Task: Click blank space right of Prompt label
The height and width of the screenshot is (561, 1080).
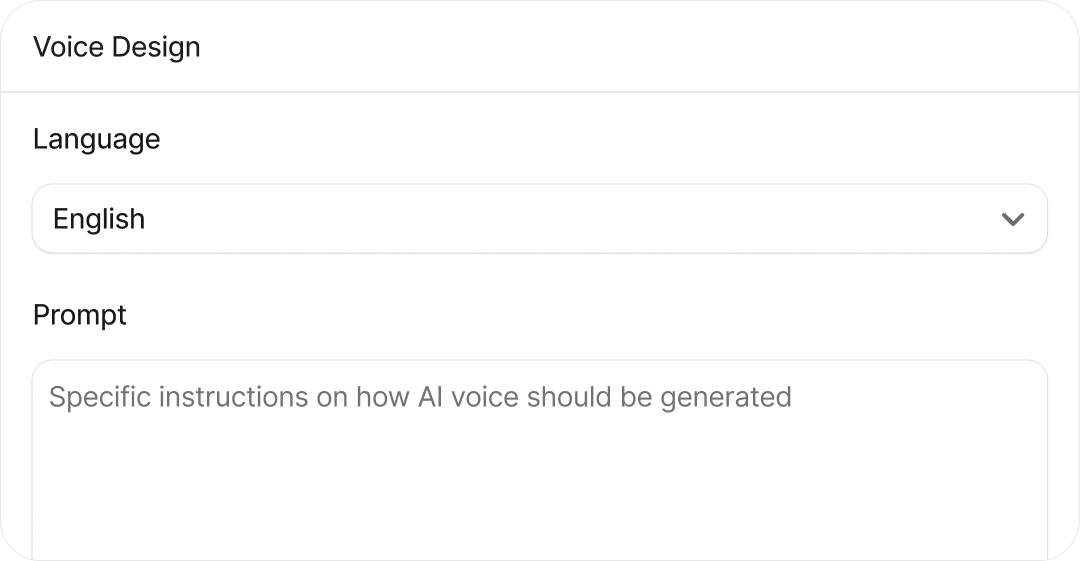Action: point(500,315)
